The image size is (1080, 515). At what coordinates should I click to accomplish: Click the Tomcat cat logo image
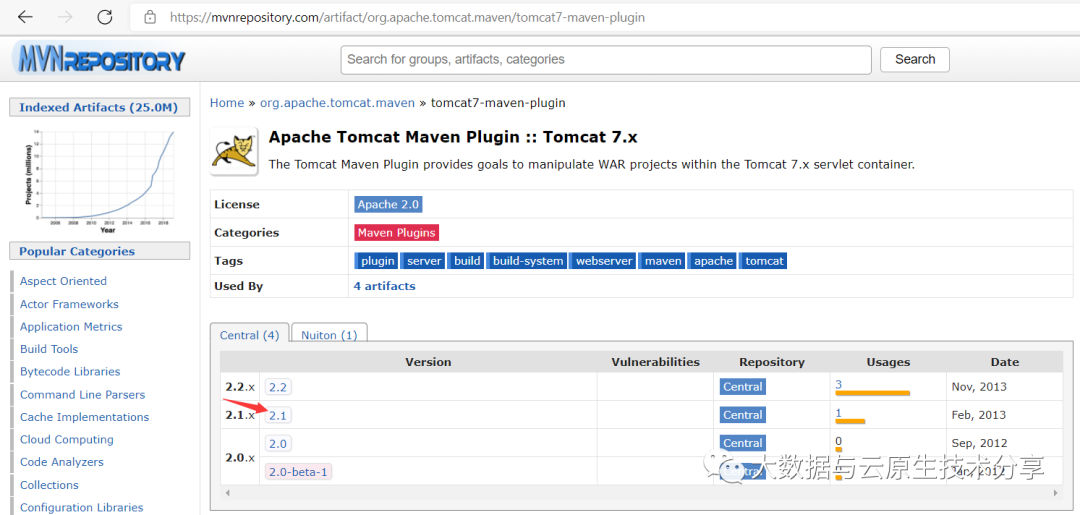234,151
